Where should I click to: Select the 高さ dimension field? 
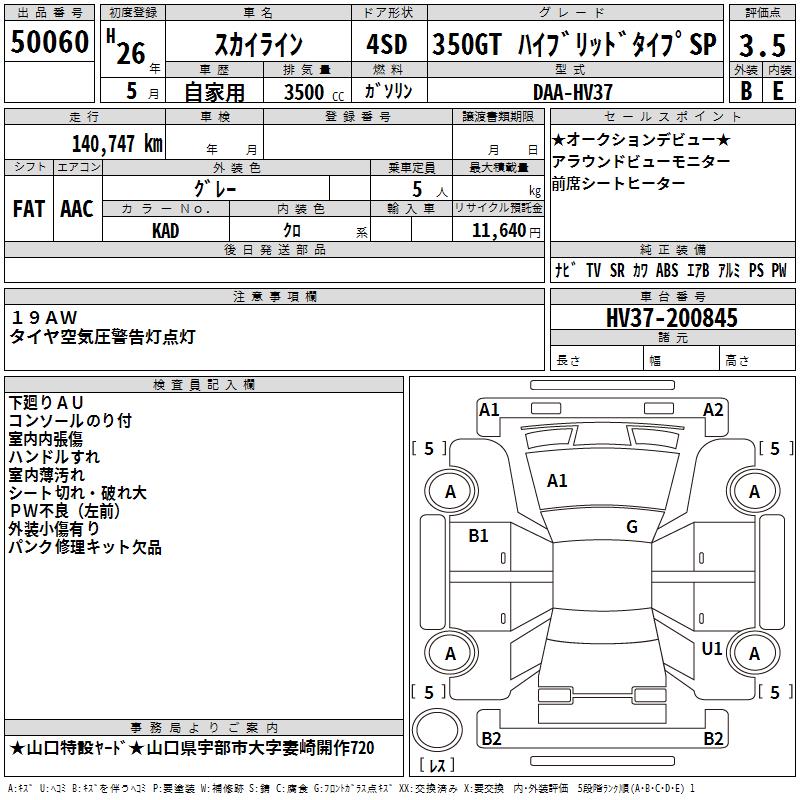tap(757, 360)
